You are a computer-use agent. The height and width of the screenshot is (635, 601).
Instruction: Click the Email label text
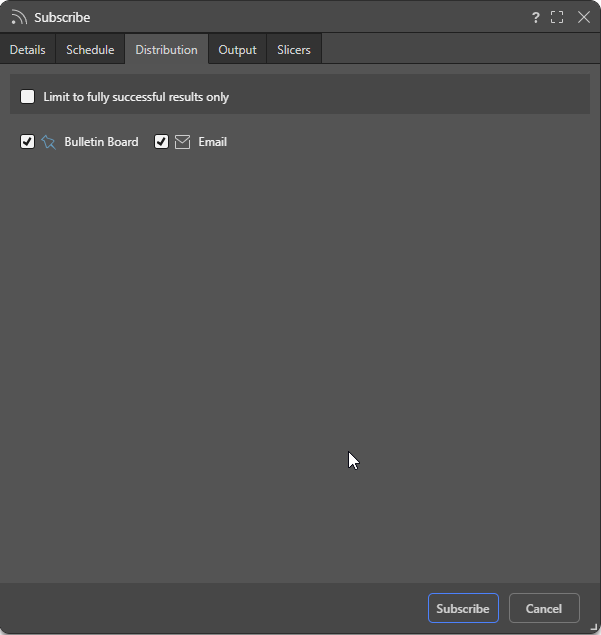[x=213, y=142]
